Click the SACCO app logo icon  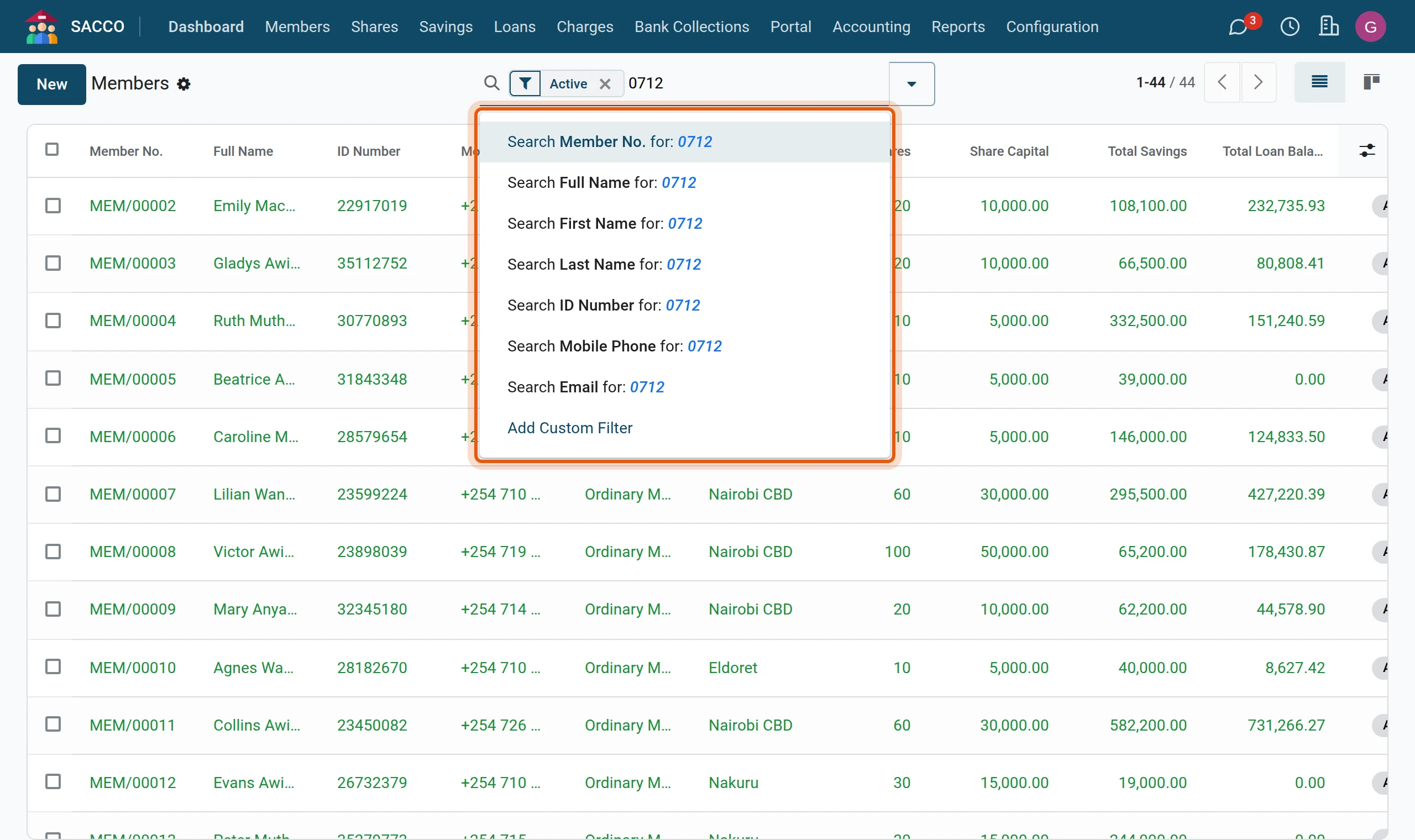pyautogui.click(x=42, y=27)
